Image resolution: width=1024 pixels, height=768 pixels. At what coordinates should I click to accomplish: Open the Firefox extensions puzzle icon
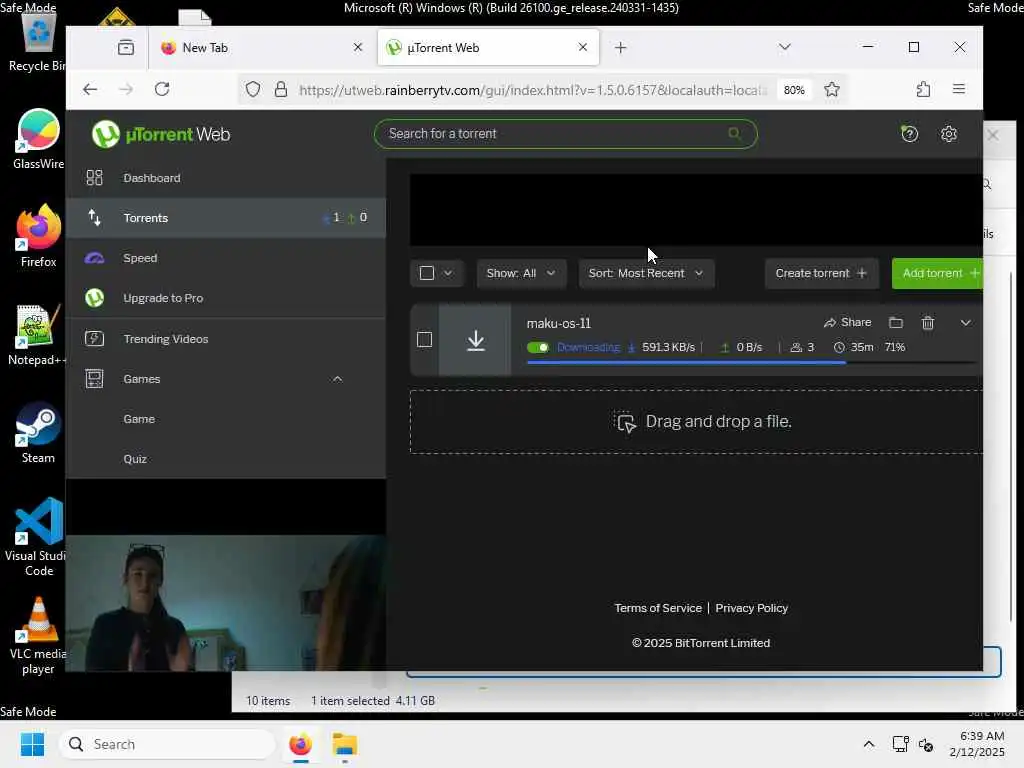(x=922, y=89)
